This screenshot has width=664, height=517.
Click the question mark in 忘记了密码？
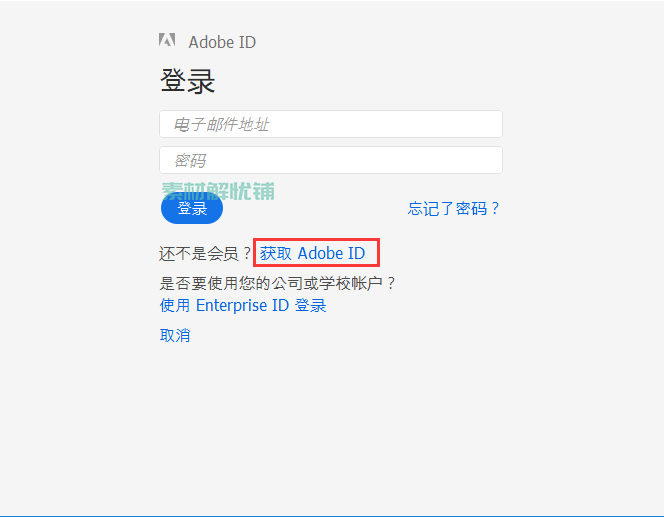pyautogui.click(x=495, y=208)
